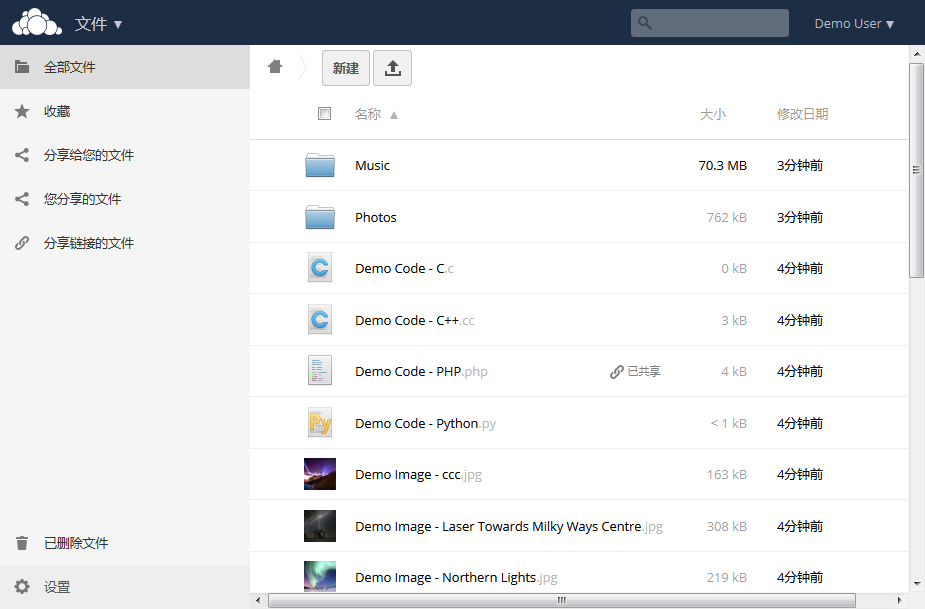Open the Demo User account dropdown
This screenshot has width=925, height=609.
coord(854,23)
